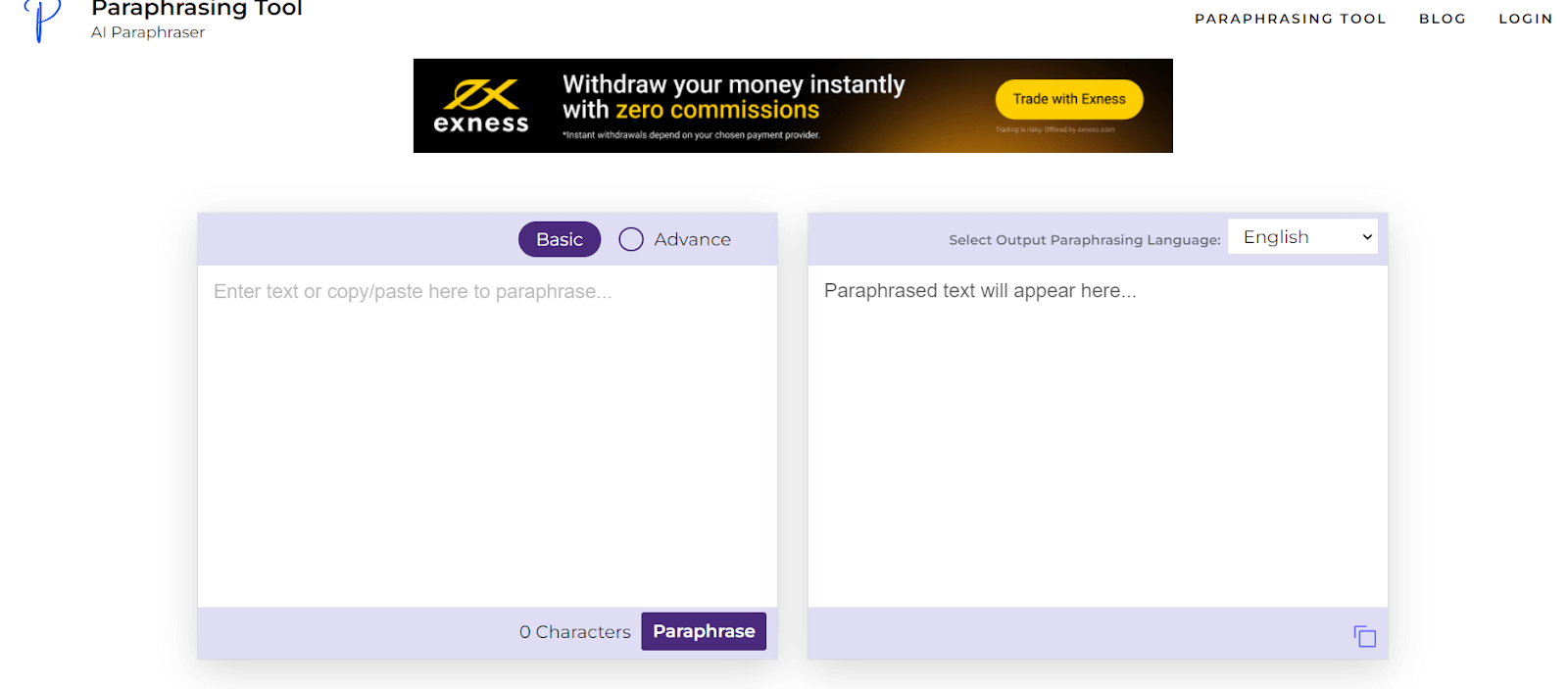1568x689 pixels.
Task: Click the Exness logo in the banner
Action: click(480, 107)
